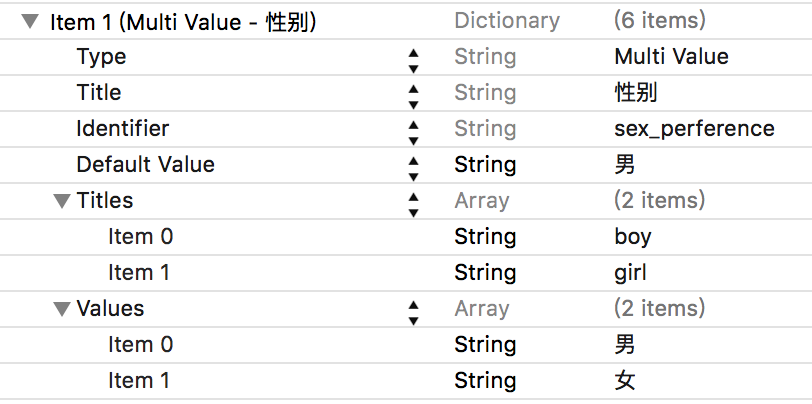The width and height of the screenshot is (812, 404).
Task: Click the 女 value under Values
Action: click(x=625, y=381)
